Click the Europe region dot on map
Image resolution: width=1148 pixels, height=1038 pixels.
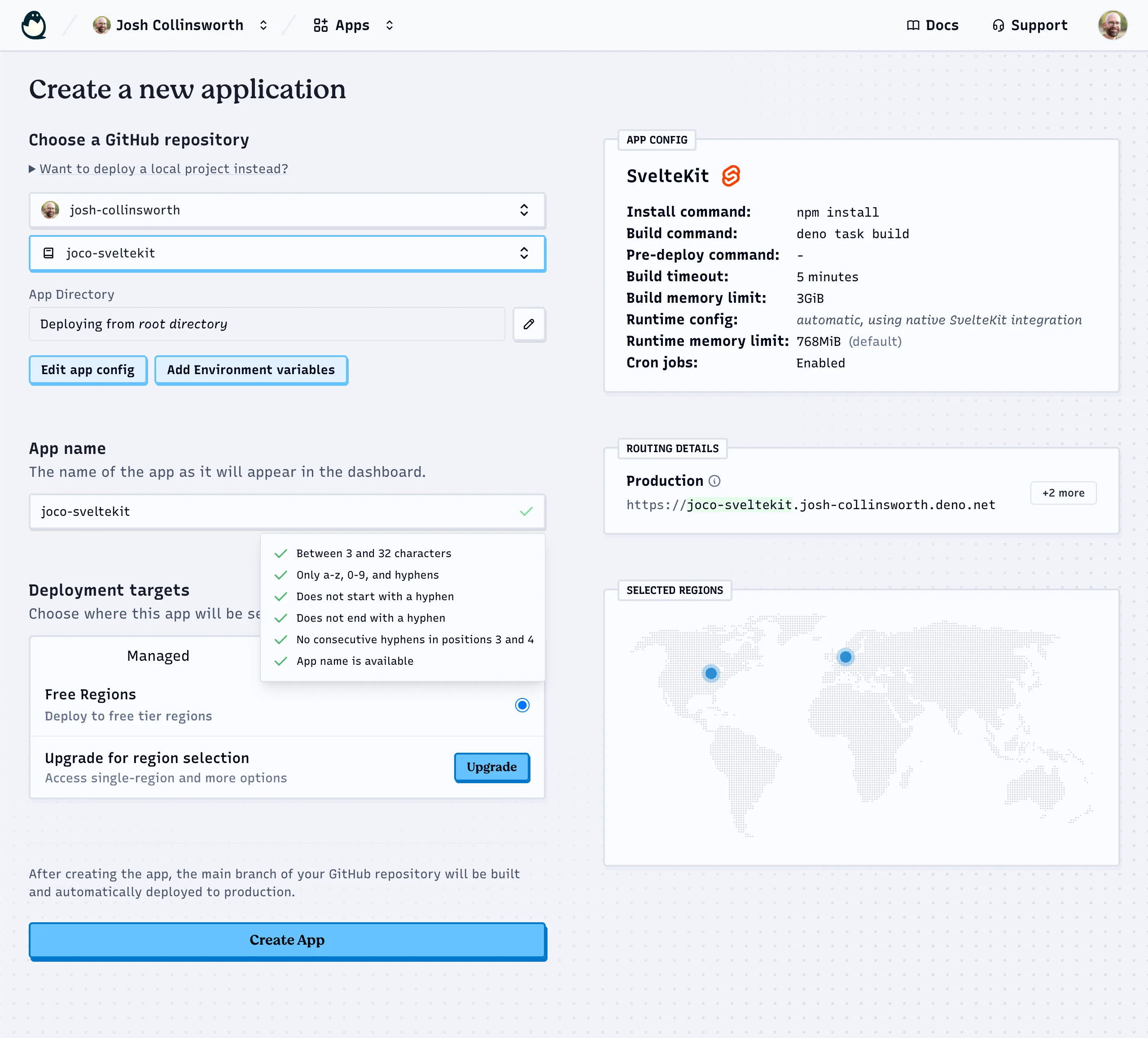click(846, 657)
